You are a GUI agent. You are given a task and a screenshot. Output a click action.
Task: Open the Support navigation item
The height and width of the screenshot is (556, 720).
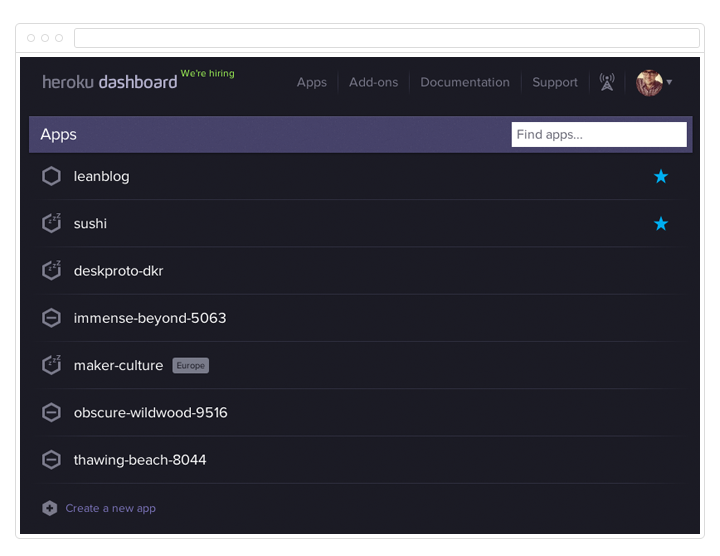(555, 82)
